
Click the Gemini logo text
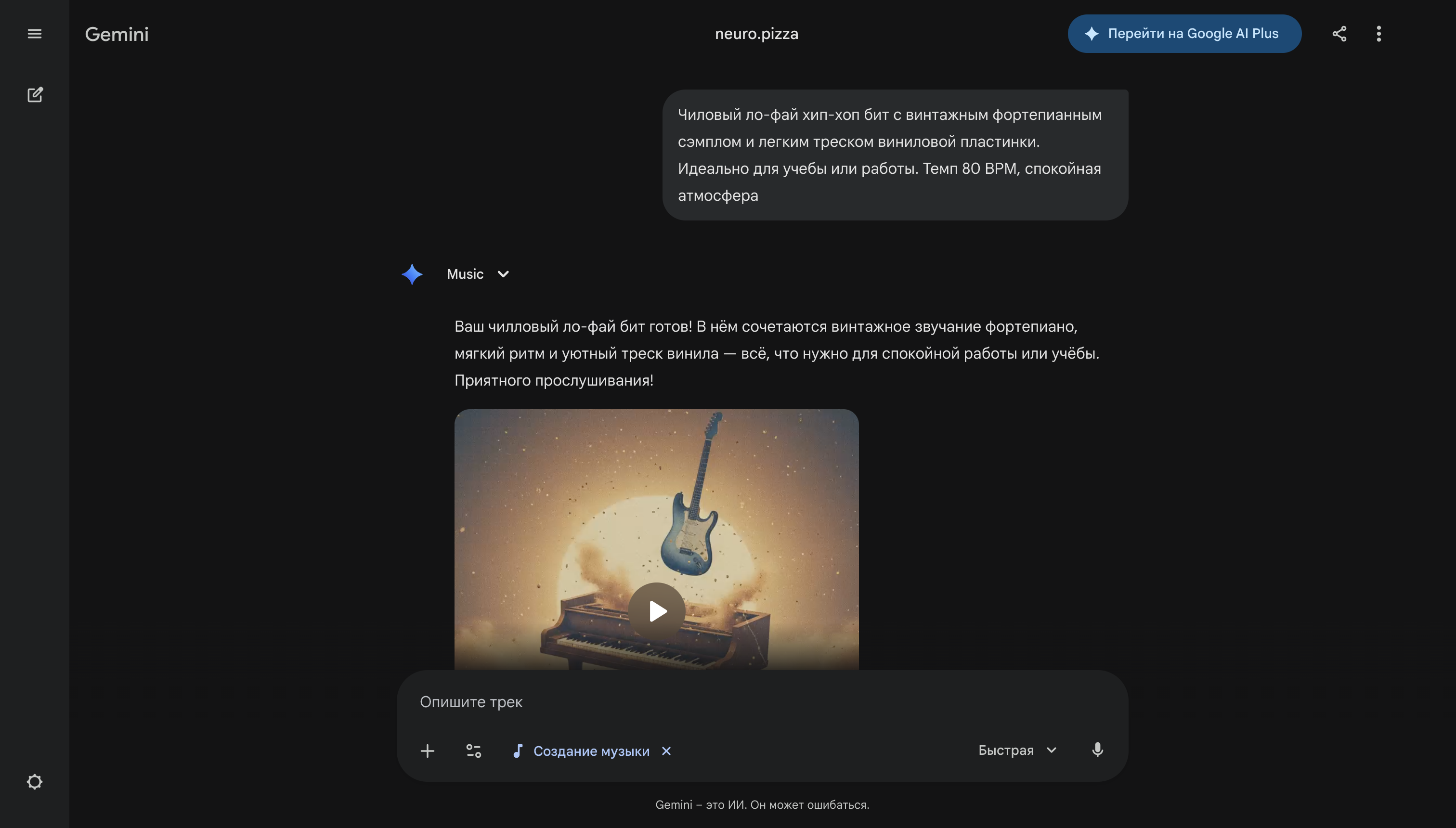coord(117,34)
